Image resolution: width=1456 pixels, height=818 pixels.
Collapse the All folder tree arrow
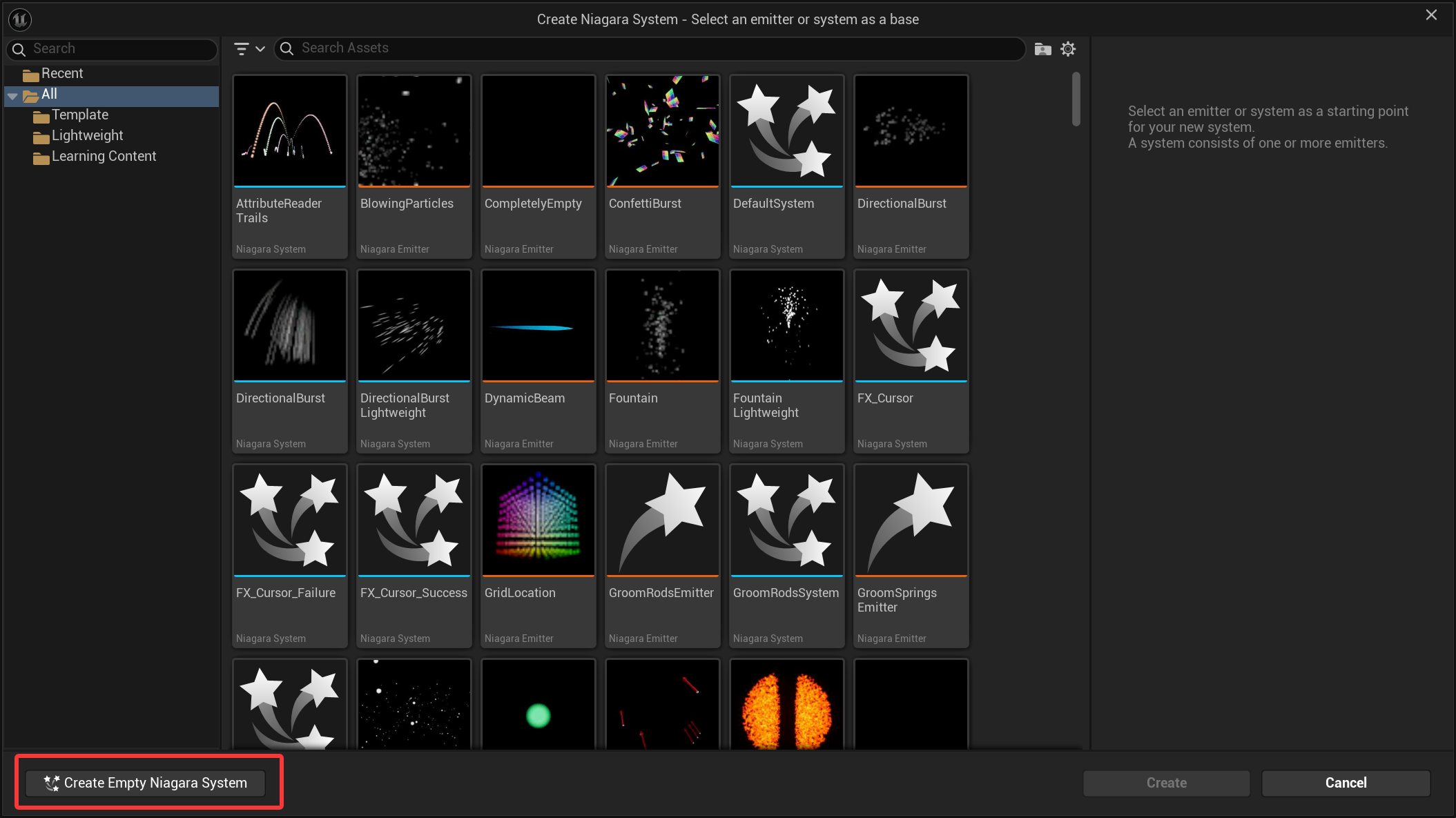12,96
